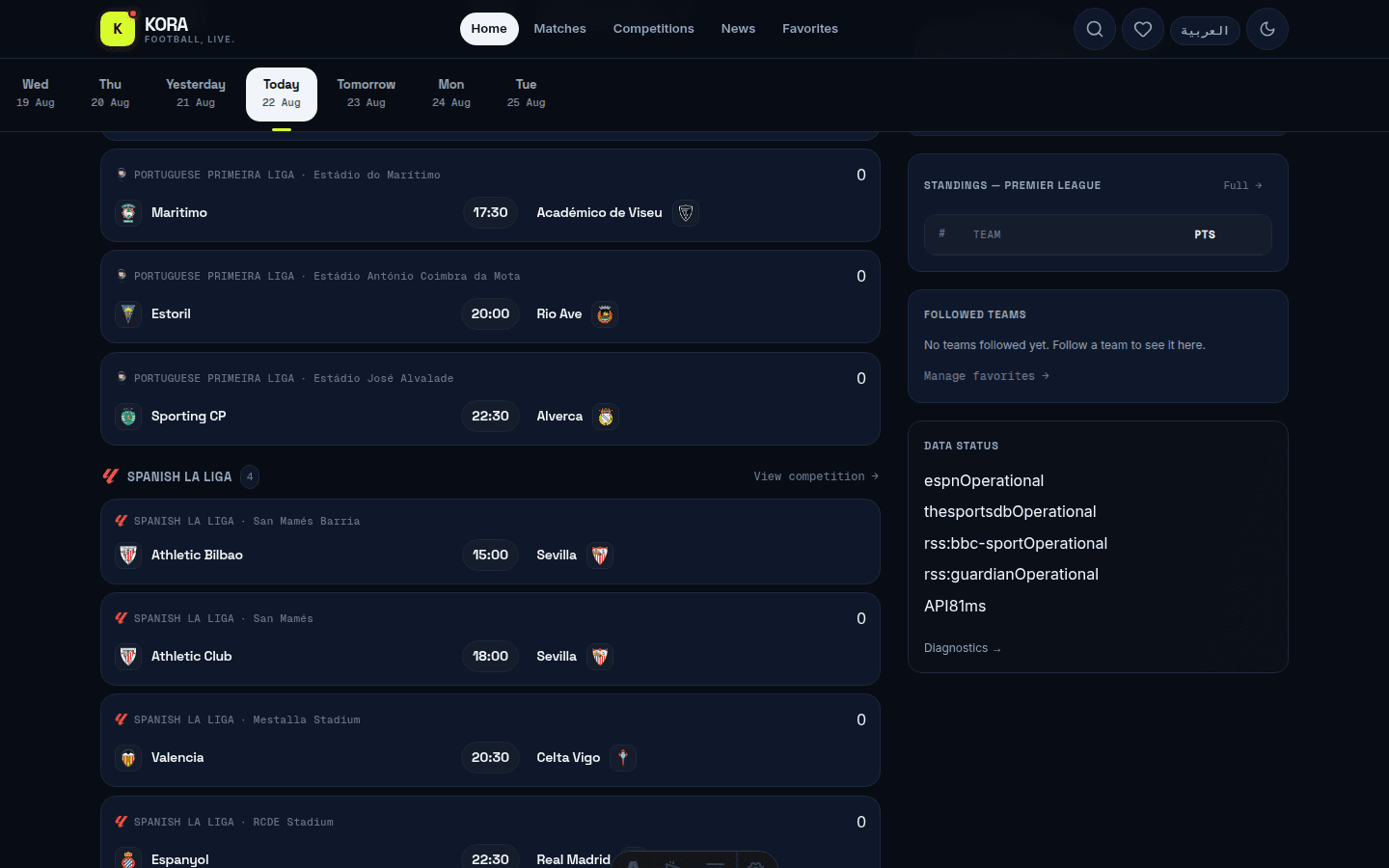
Task: Click the thesportsdbOperational status line
Action: (x=1010, y=512)
